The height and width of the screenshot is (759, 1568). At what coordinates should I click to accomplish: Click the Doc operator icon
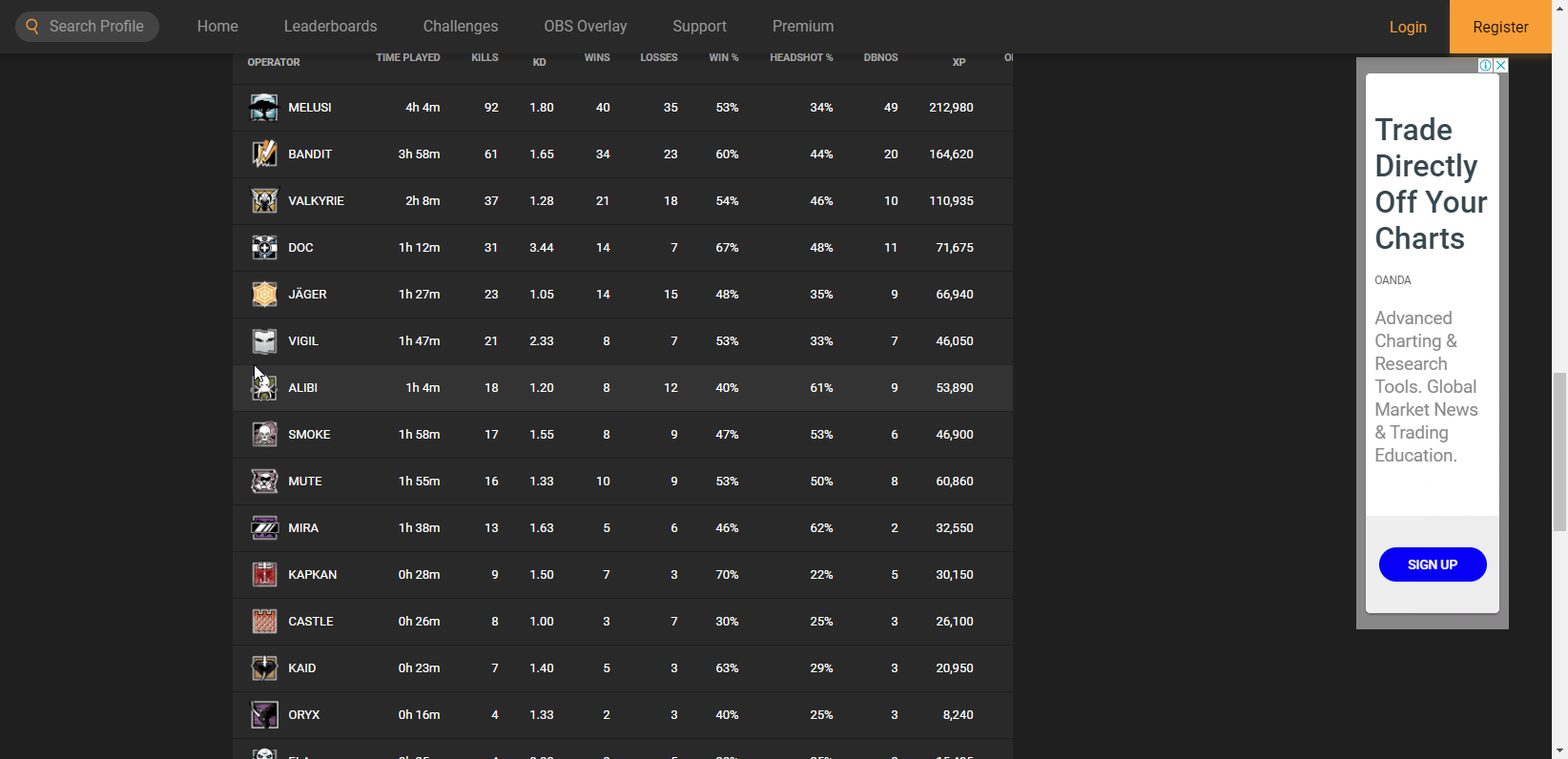264,248
